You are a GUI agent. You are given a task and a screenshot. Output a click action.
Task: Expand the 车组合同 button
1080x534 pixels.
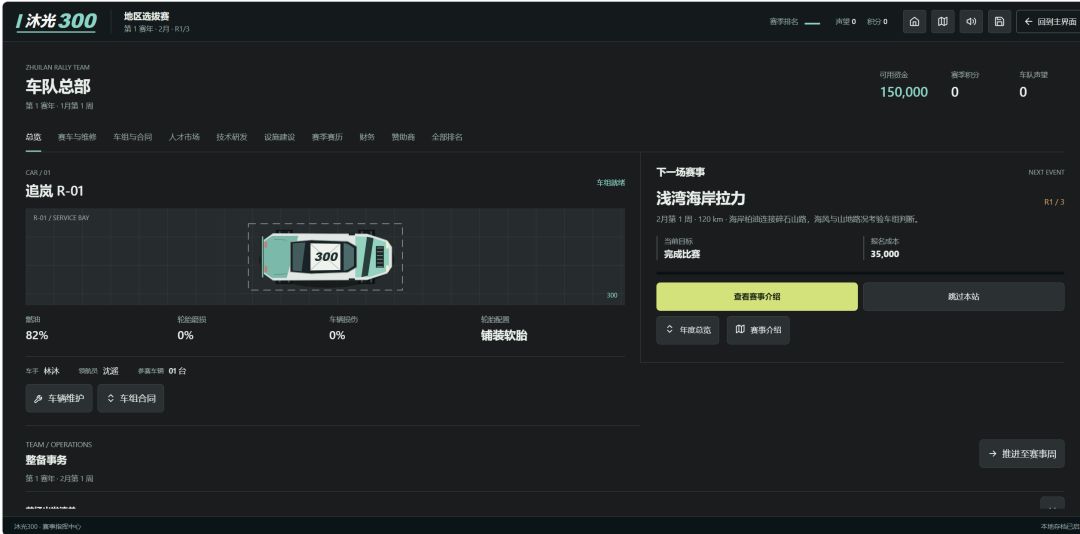(131, 398)
